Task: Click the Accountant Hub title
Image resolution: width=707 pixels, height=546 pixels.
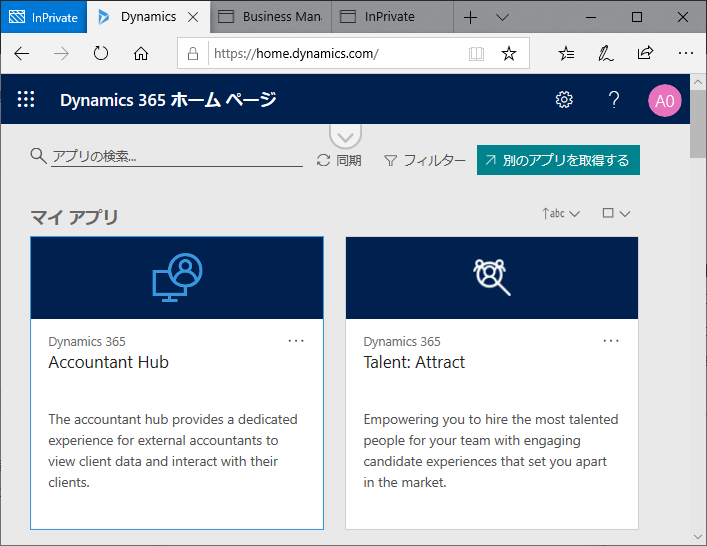Action: point(109,362)
